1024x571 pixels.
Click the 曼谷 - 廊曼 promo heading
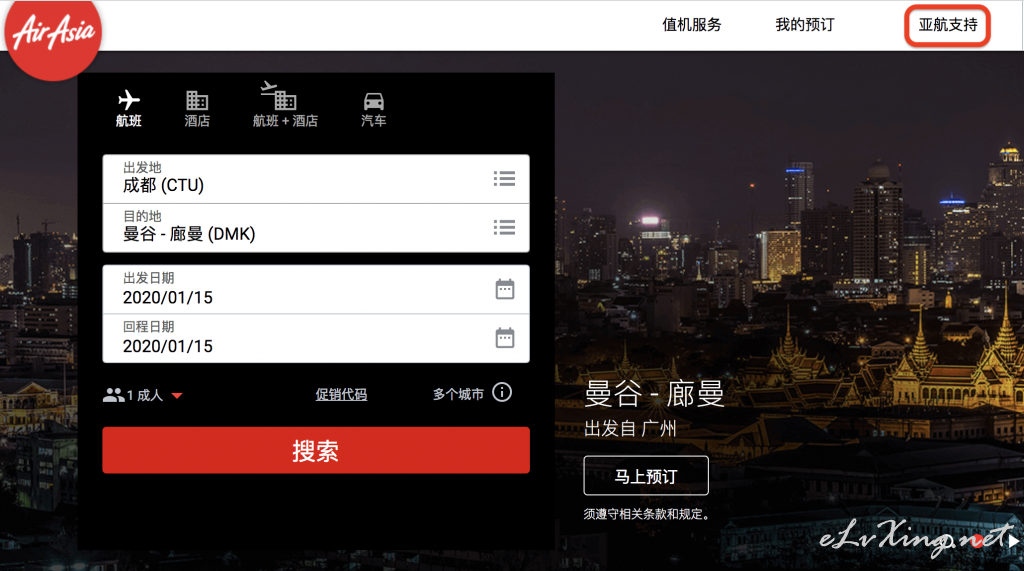click(654, 393)
